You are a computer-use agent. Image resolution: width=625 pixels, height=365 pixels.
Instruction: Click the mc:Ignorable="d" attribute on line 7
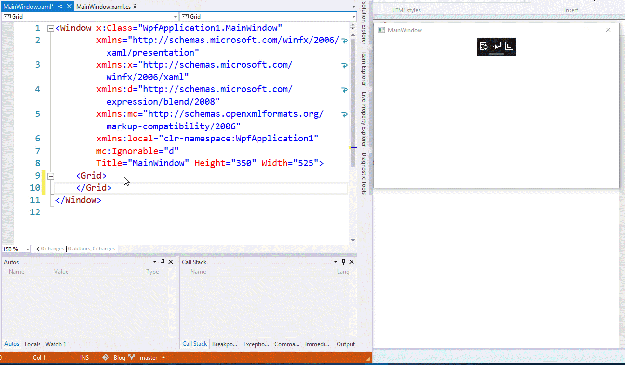[138, 151]
